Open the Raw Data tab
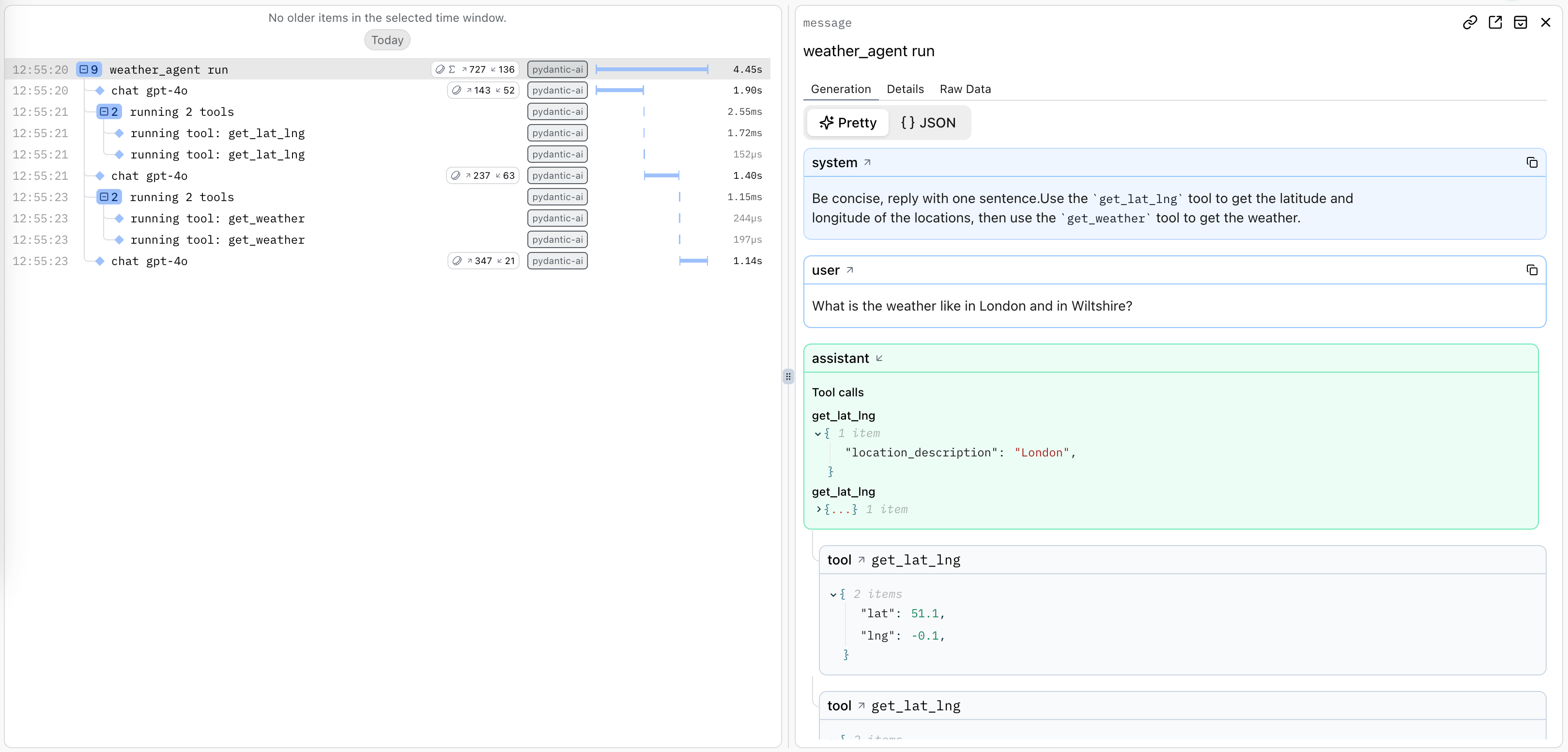The height and width of the screenshot is (752, 1568). [x=966, y=89]
